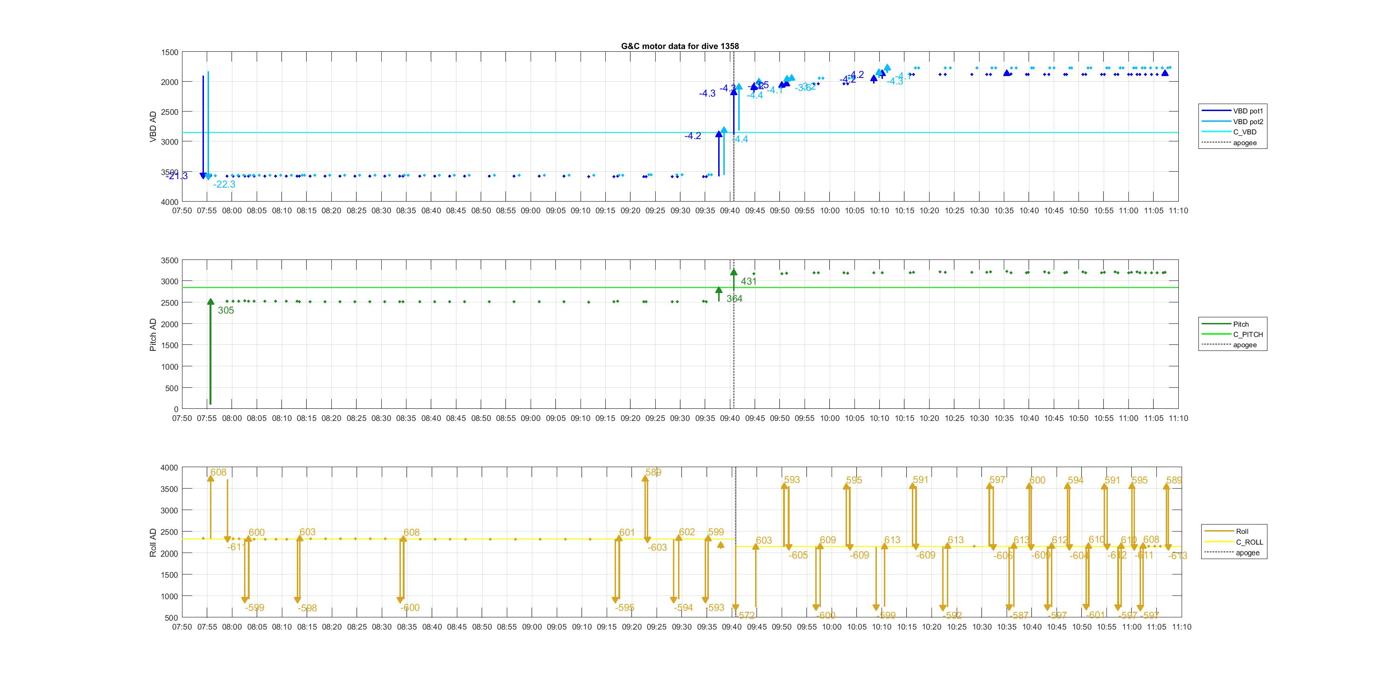Click "apogee" in the VBD plot legend
1400x693 pixels.
point(1245,143)
